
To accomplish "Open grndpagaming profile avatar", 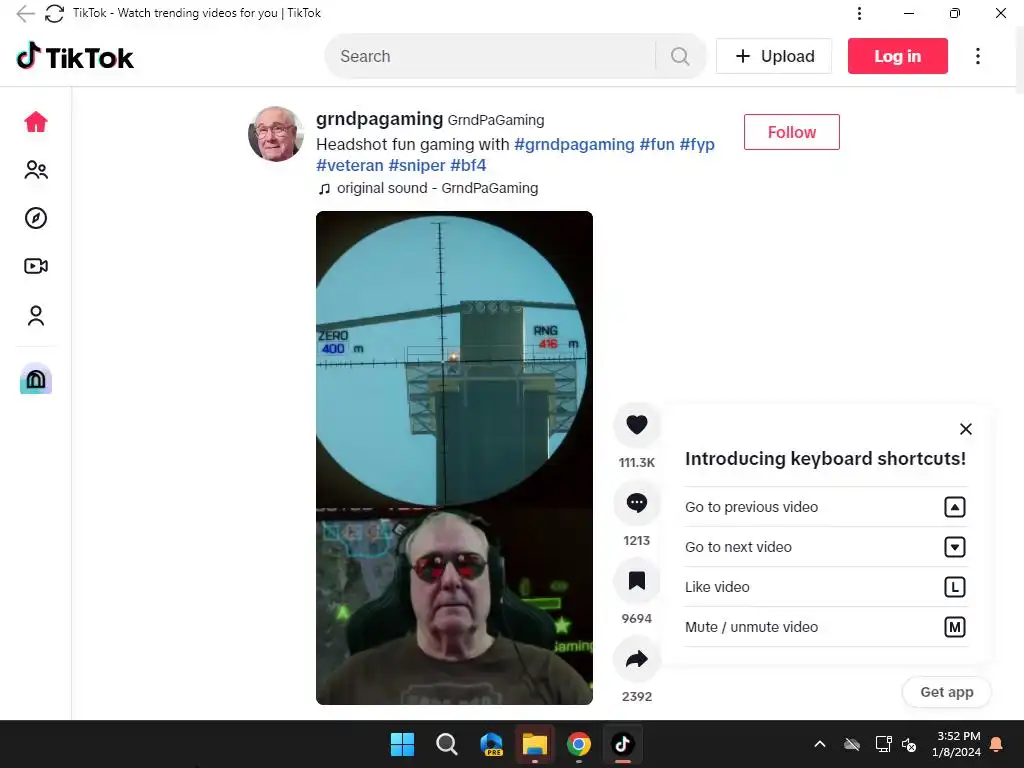I will pyautogui.click(x=276, y=133).
